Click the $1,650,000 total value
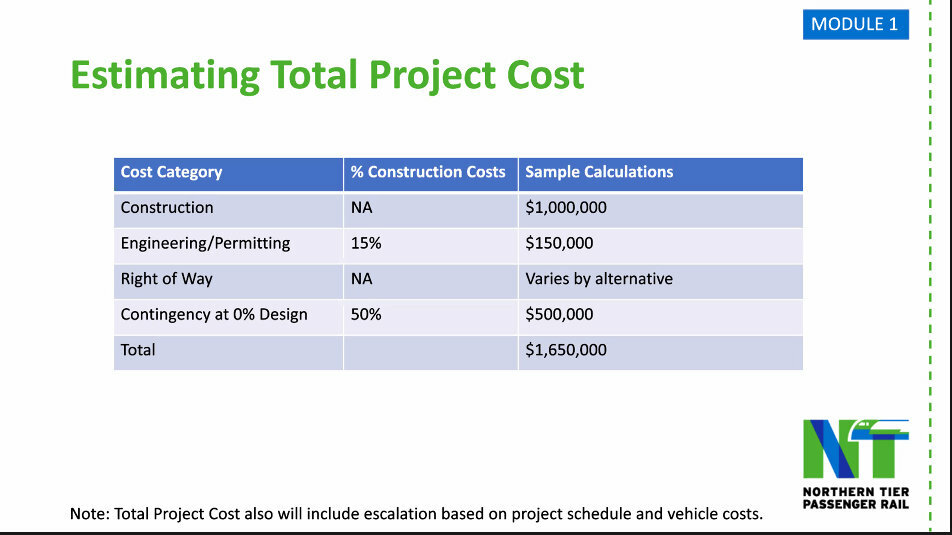 point(566,350)
